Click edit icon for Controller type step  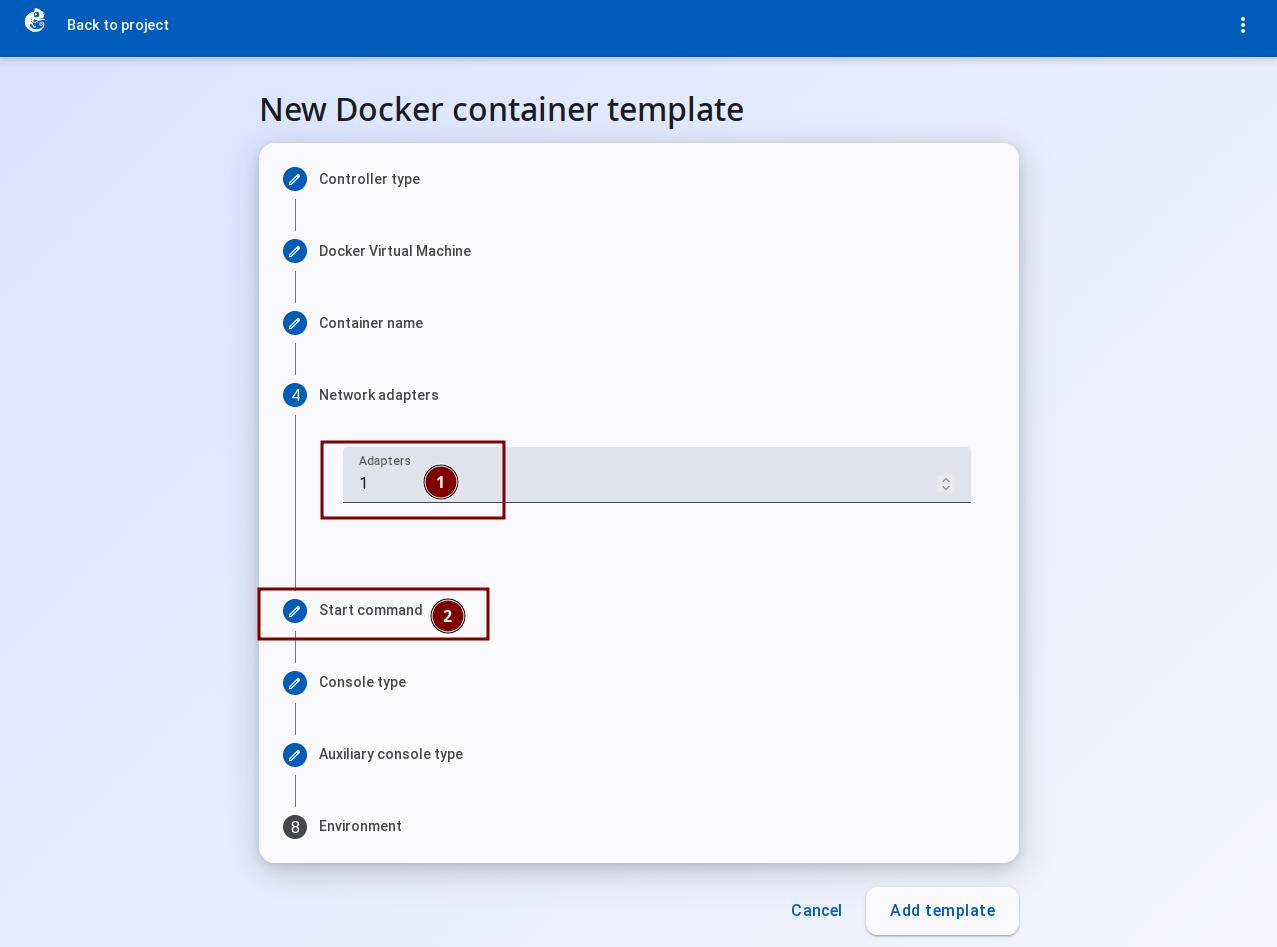295,179
